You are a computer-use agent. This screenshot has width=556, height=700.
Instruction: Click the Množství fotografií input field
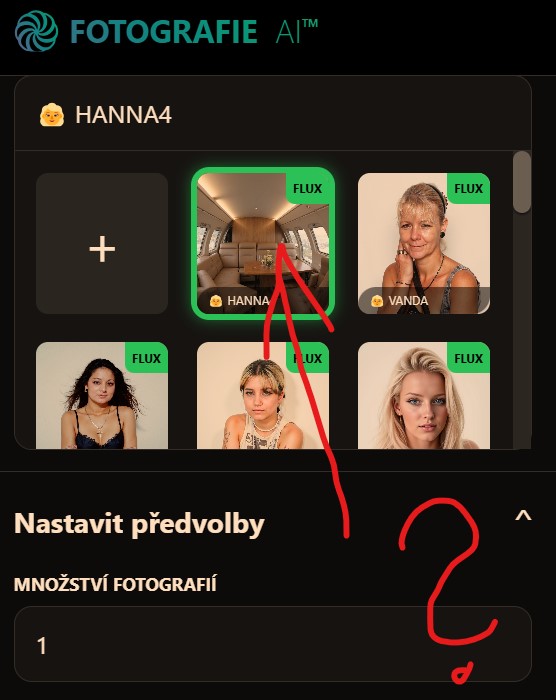click(273, 644)
